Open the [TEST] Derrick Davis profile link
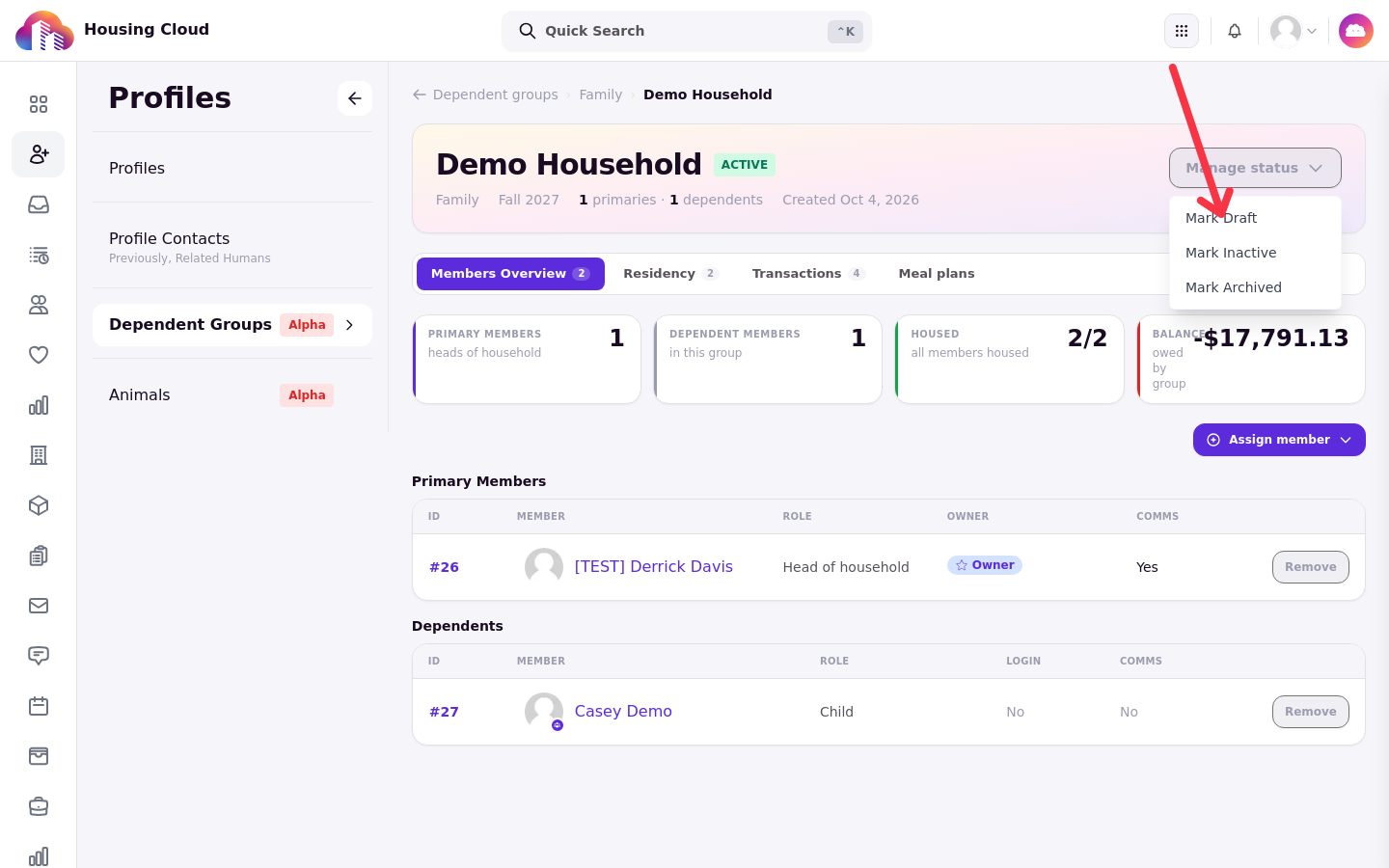 653,567
